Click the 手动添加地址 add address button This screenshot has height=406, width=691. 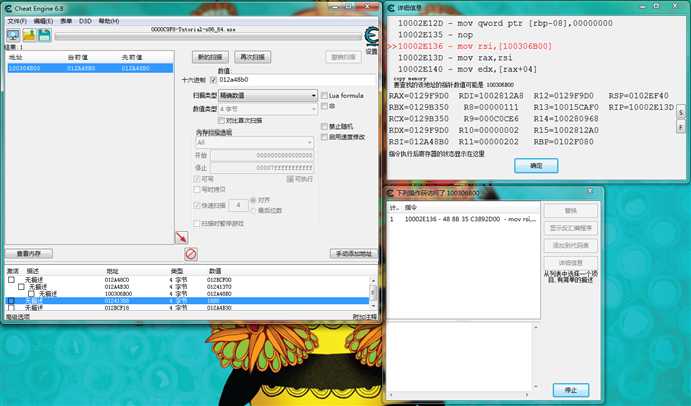(354, 253)
